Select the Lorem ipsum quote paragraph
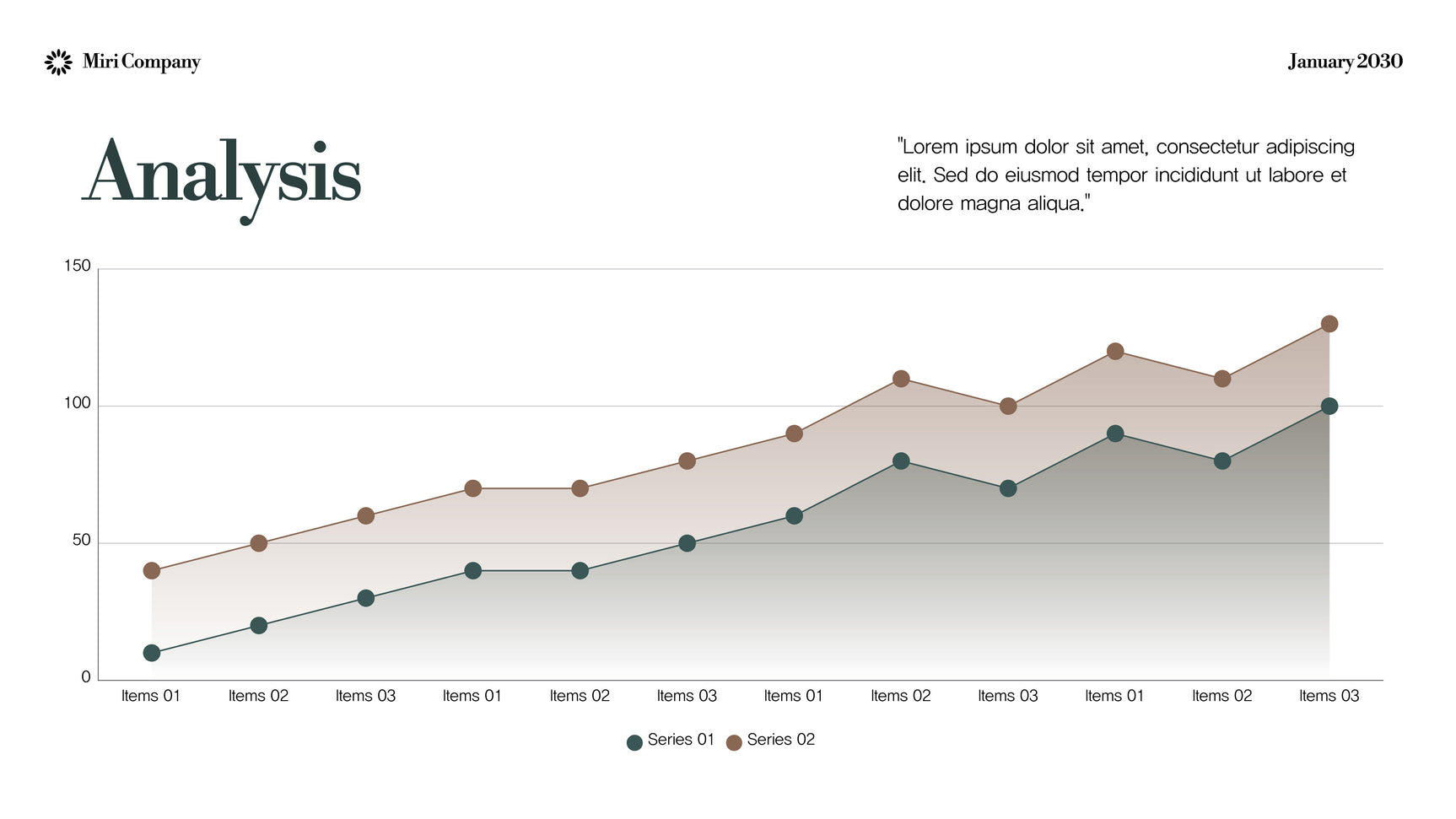1456x819 pixels. (1125, 175)
